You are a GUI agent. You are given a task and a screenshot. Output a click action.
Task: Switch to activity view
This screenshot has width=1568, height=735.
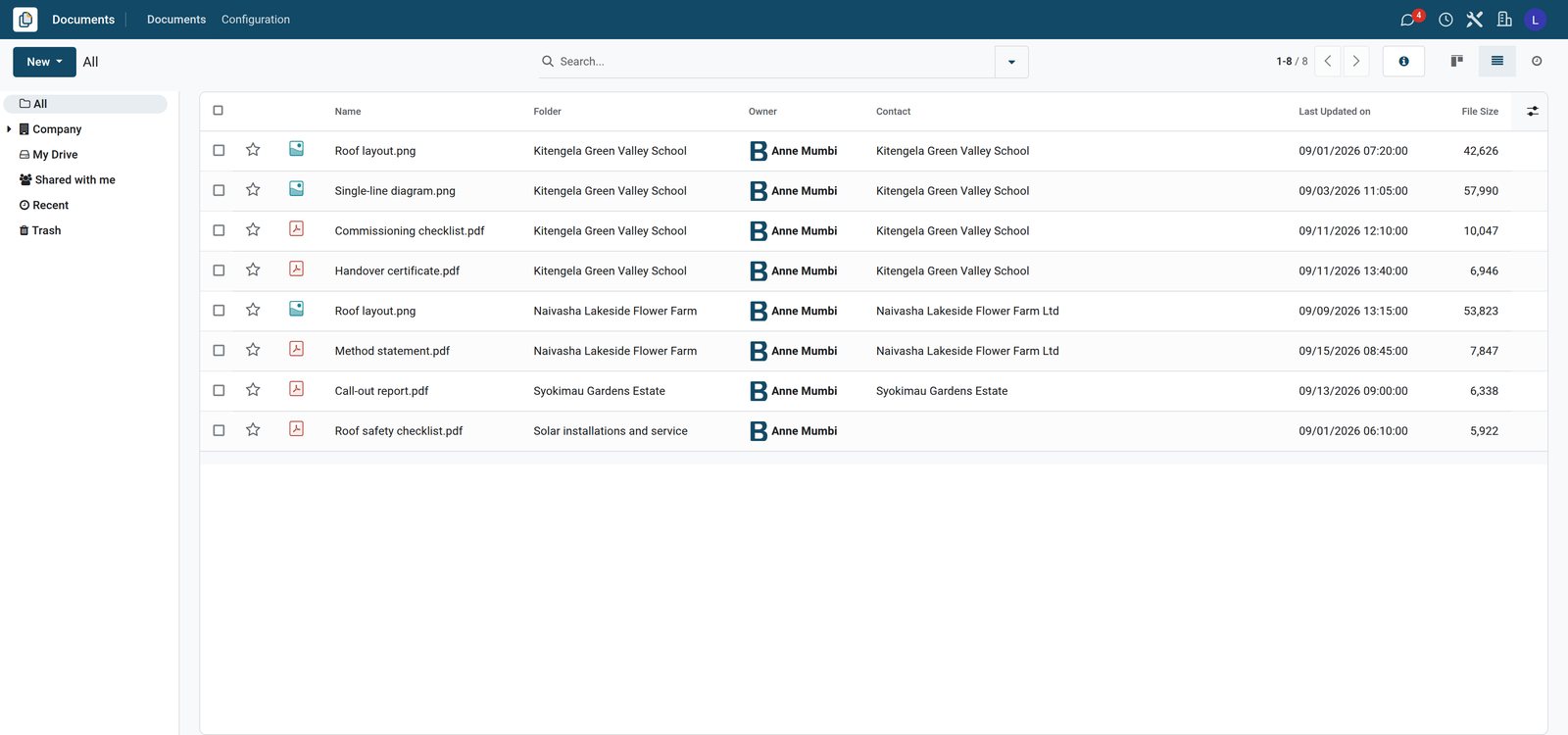(1537, 61)
